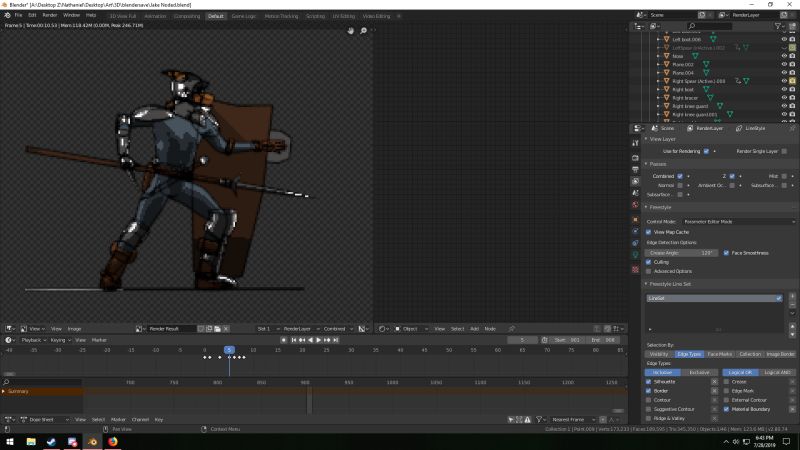The image size is (800, 450).
Task: Enable the Mist pass checkbox
Action: pyautogui.click(x=784, y=176)
